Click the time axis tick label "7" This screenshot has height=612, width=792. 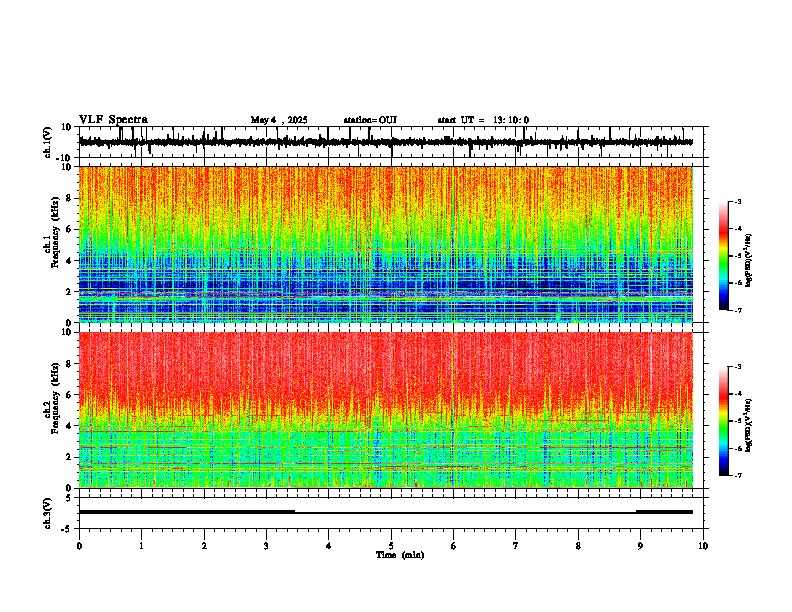[516, 546]
